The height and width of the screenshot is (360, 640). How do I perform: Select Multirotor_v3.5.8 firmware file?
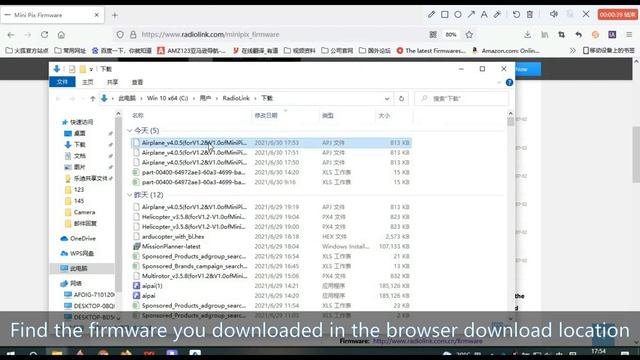coord(271,276)
